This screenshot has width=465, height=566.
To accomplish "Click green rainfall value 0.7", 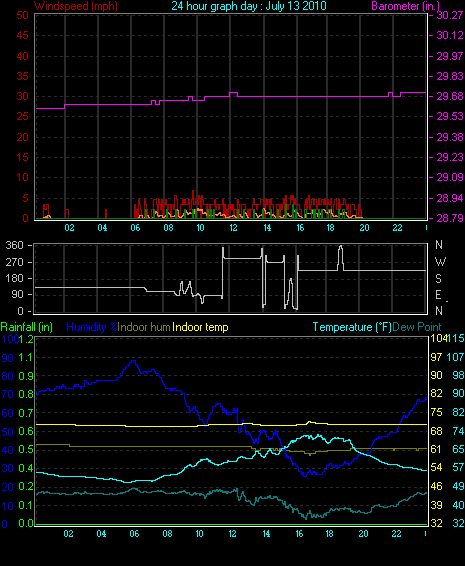I will point(26,413).
